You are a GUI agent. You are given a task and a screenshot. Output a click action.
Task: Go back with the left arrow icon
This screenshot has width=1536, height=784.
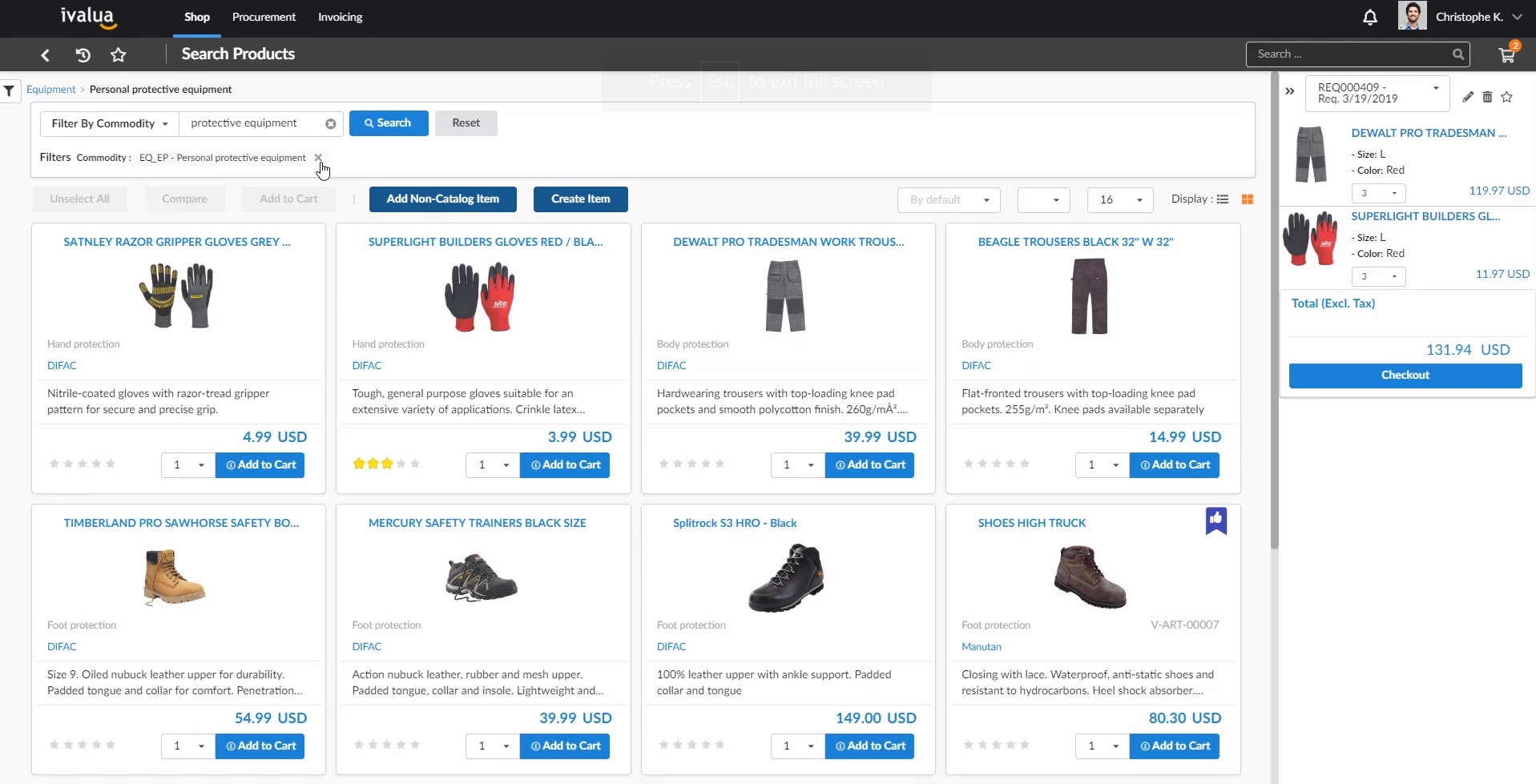(46, 54)
